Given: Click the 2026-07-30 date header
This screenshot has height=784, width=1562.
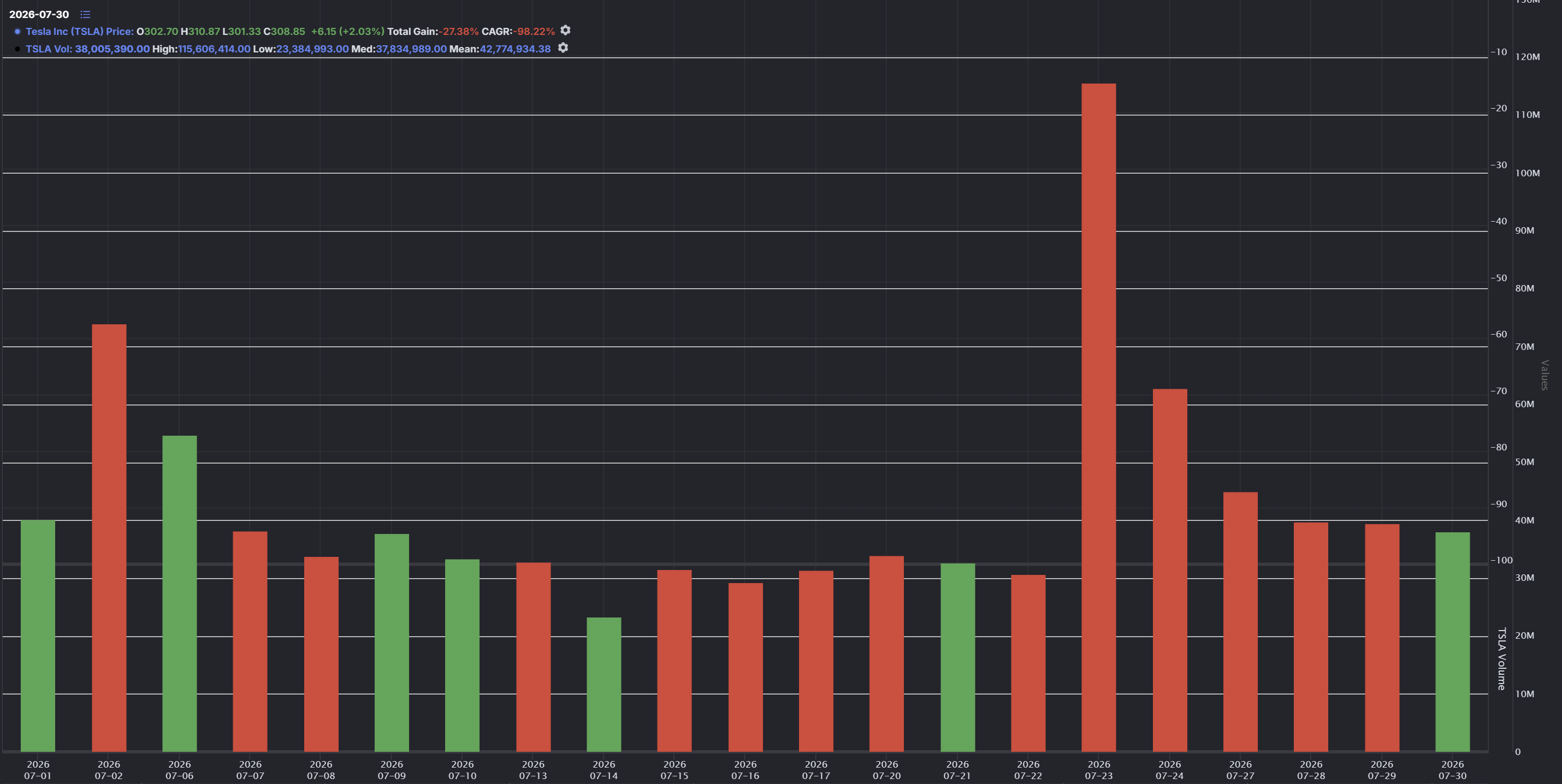Looking at the screenshot, I should click(x=39, y=14).
